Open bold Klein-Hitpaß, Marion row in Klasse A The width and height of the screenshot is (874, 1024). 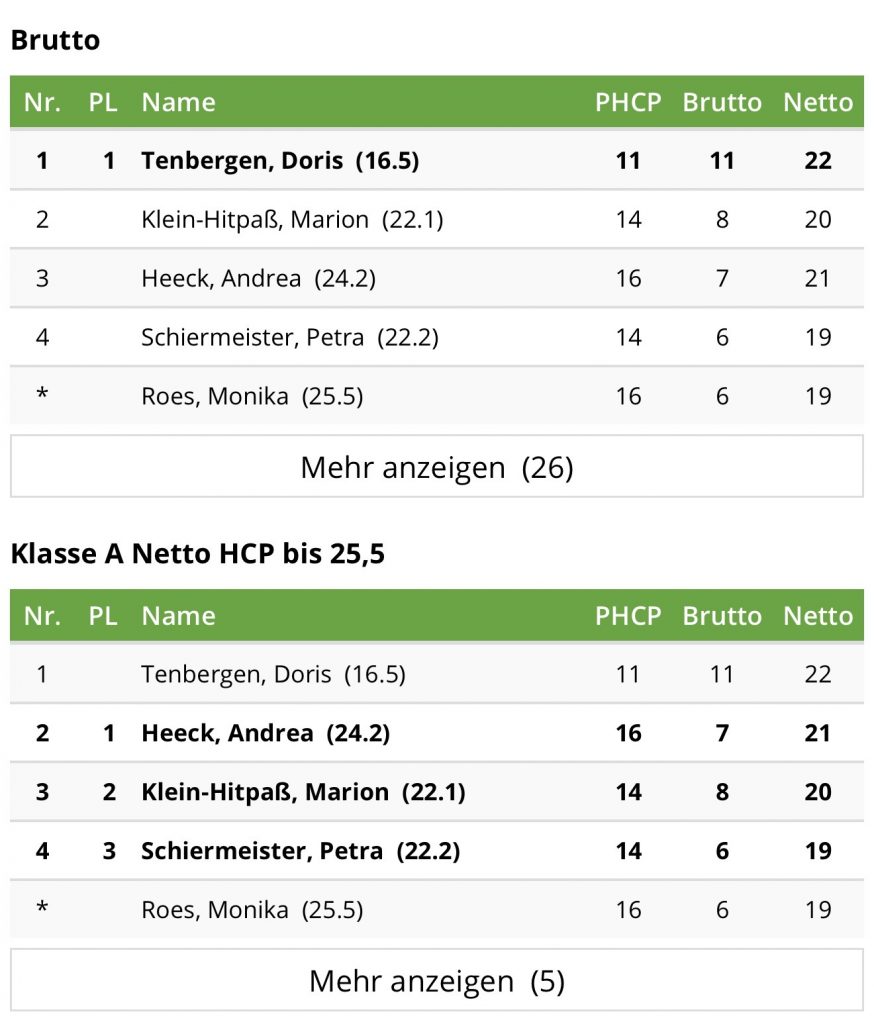(x=436, y=792)
